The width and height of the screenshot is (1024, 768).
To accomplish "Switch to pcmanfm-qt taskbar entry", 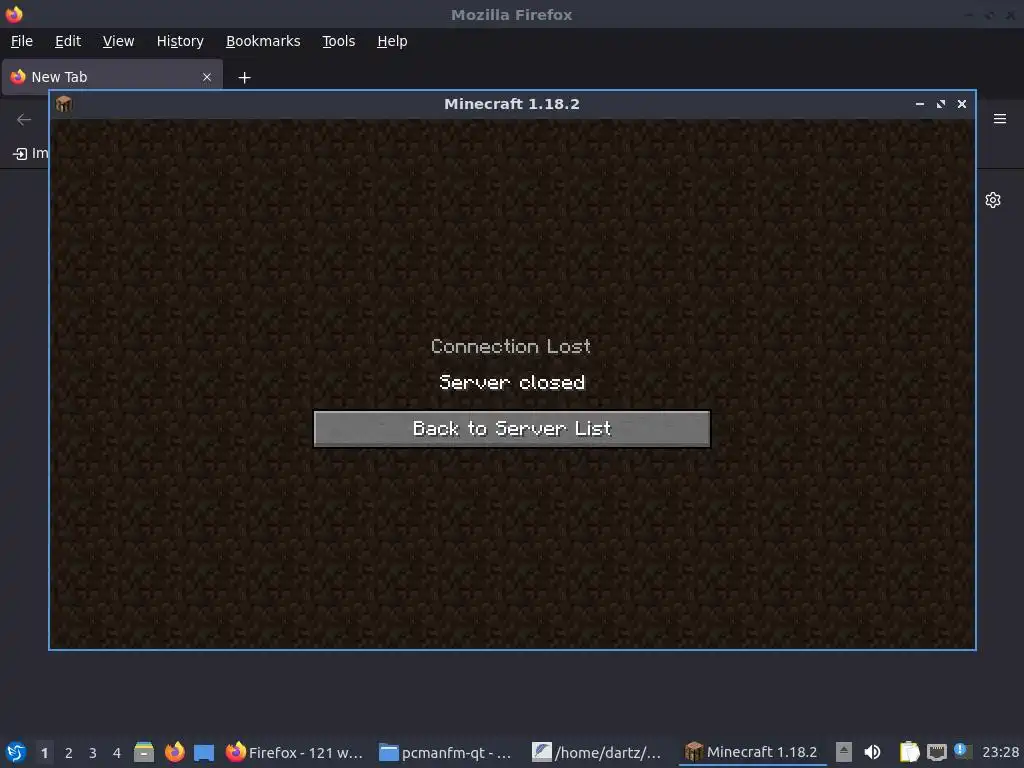I will click(x=446, y=752).
